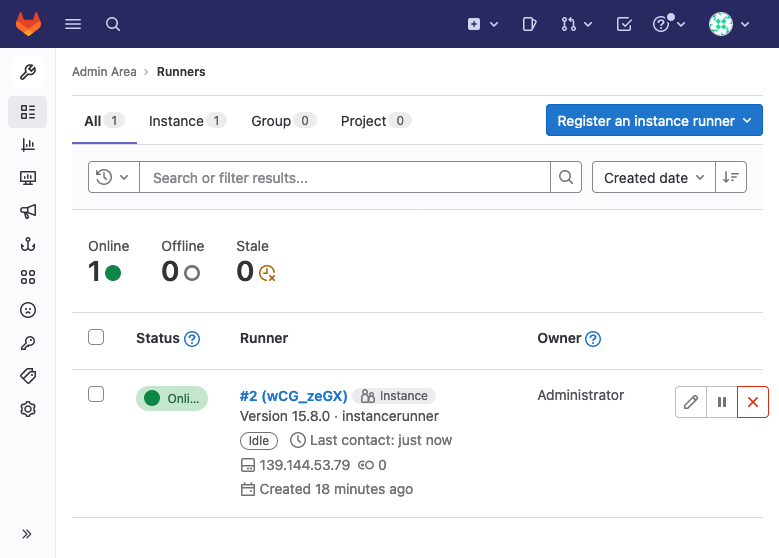Click the Search or filter results field
This screenshot has width=779, height=558.
(x=345, y=178)
